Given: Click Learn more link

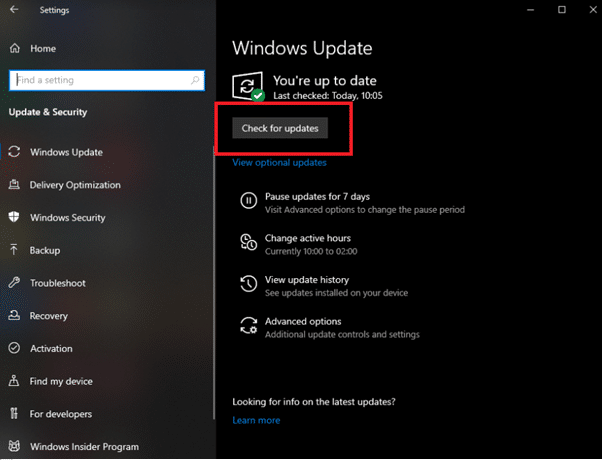Looking at the screenshot, I should pyautogui.click(x=256, y=420).
